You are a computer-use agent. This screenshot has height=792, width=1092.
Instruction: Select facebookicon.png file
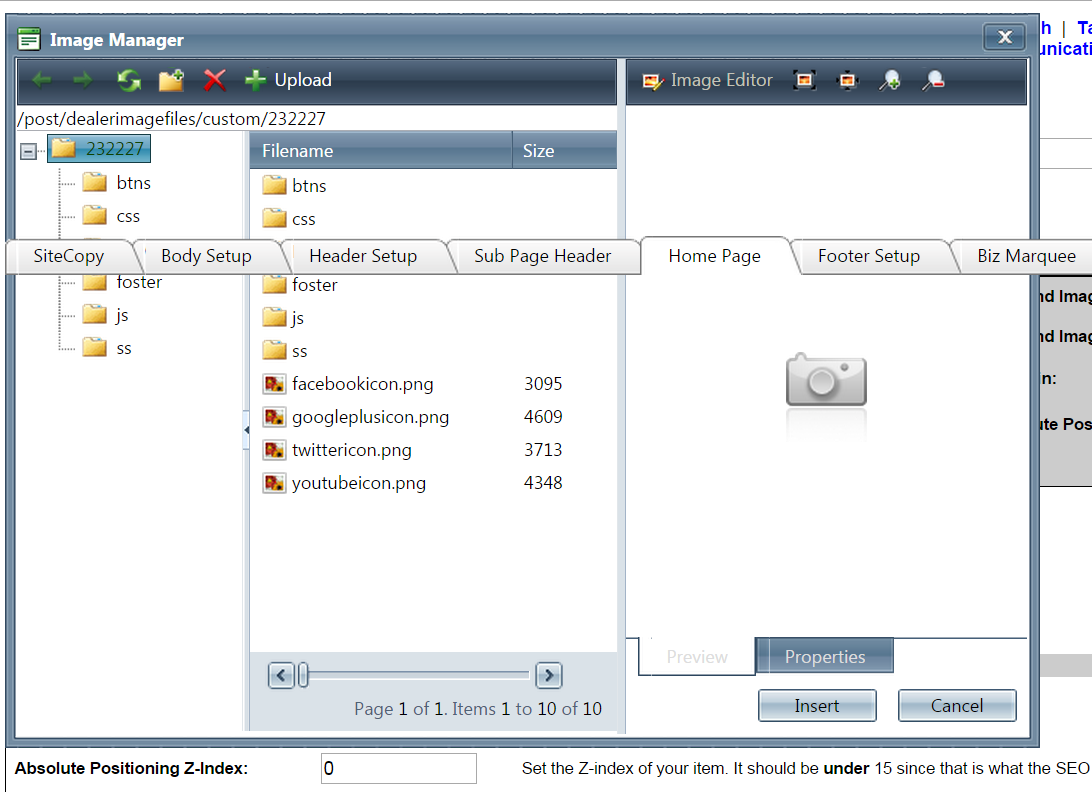click(362, 384)
